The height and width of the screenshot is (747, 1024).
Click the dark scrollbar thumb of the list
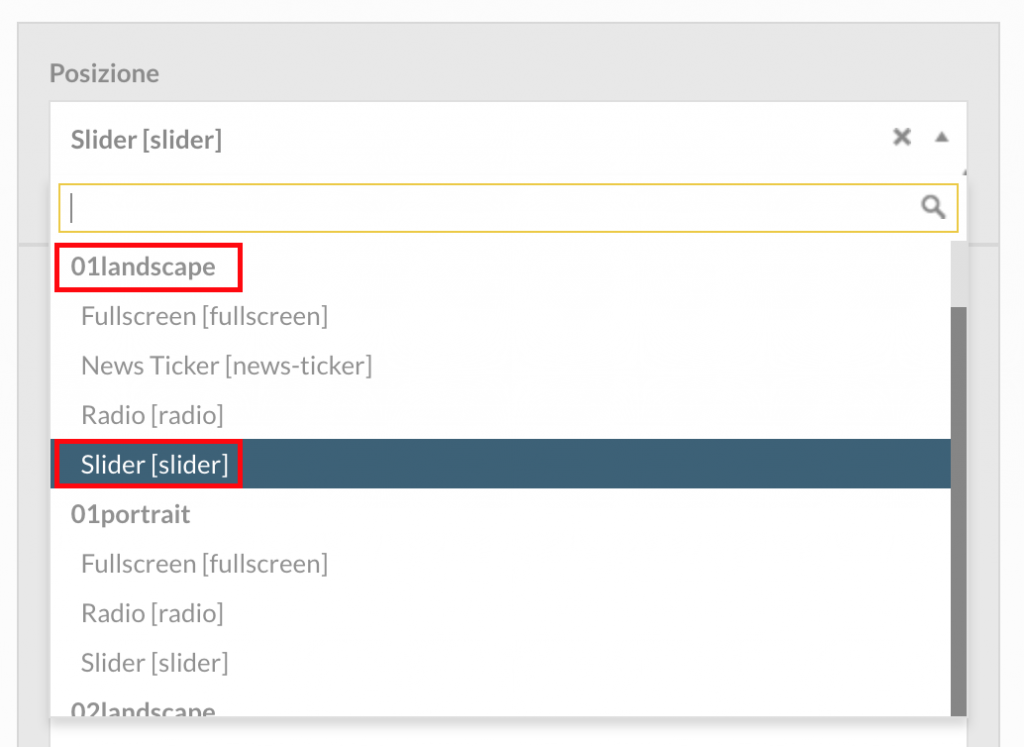(x=958, y=511)
